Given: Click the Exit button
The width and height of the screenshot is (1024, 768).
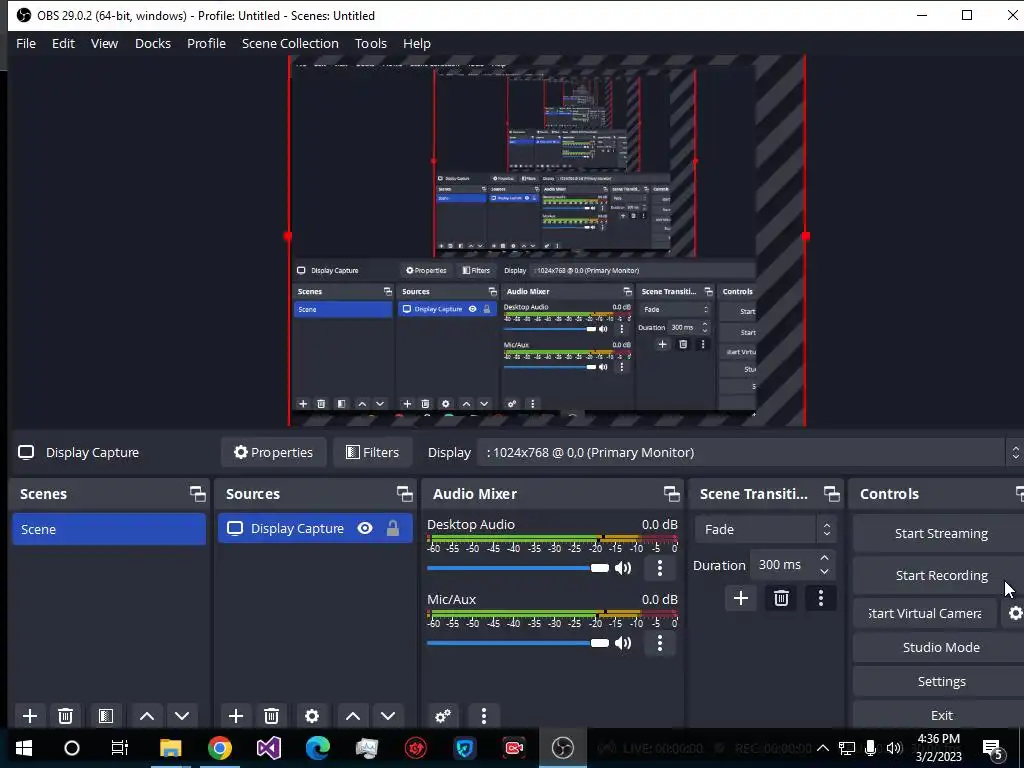Looking at the screenshot, I should pos(940,715).
